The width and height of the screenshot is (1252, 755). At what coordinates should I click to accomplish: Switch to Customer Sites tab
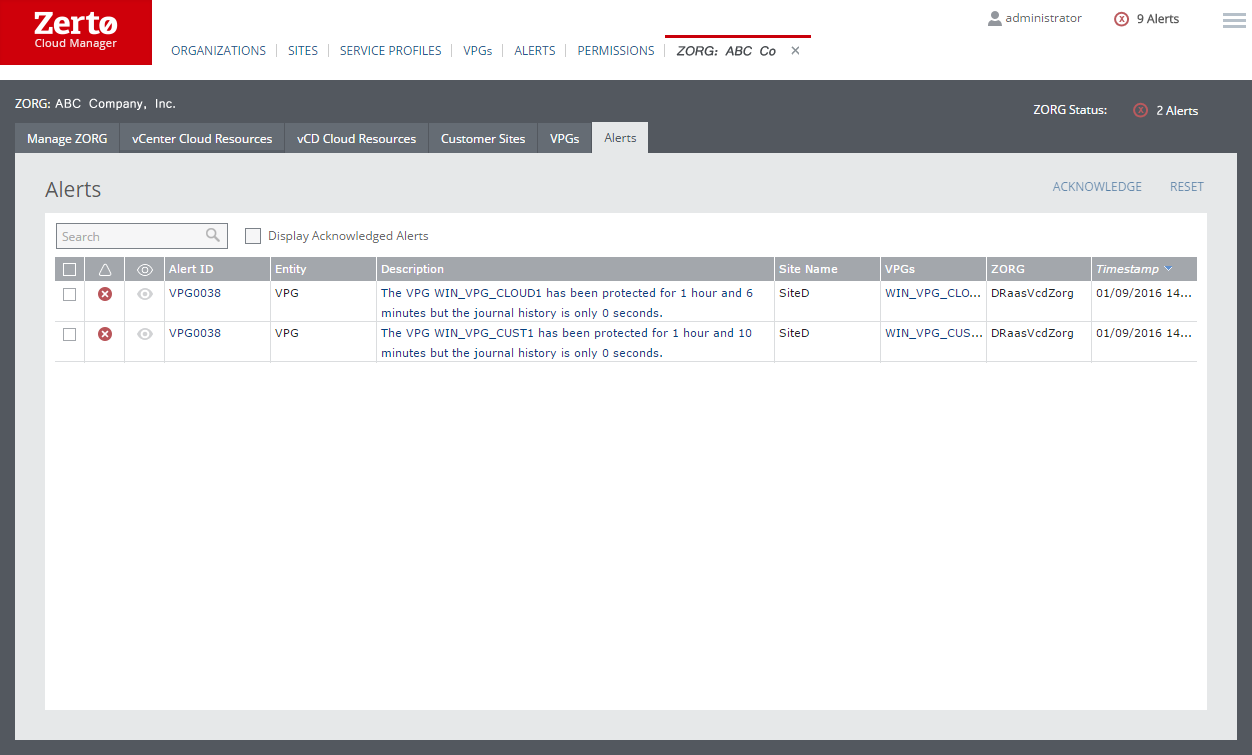tap(483, 138)
